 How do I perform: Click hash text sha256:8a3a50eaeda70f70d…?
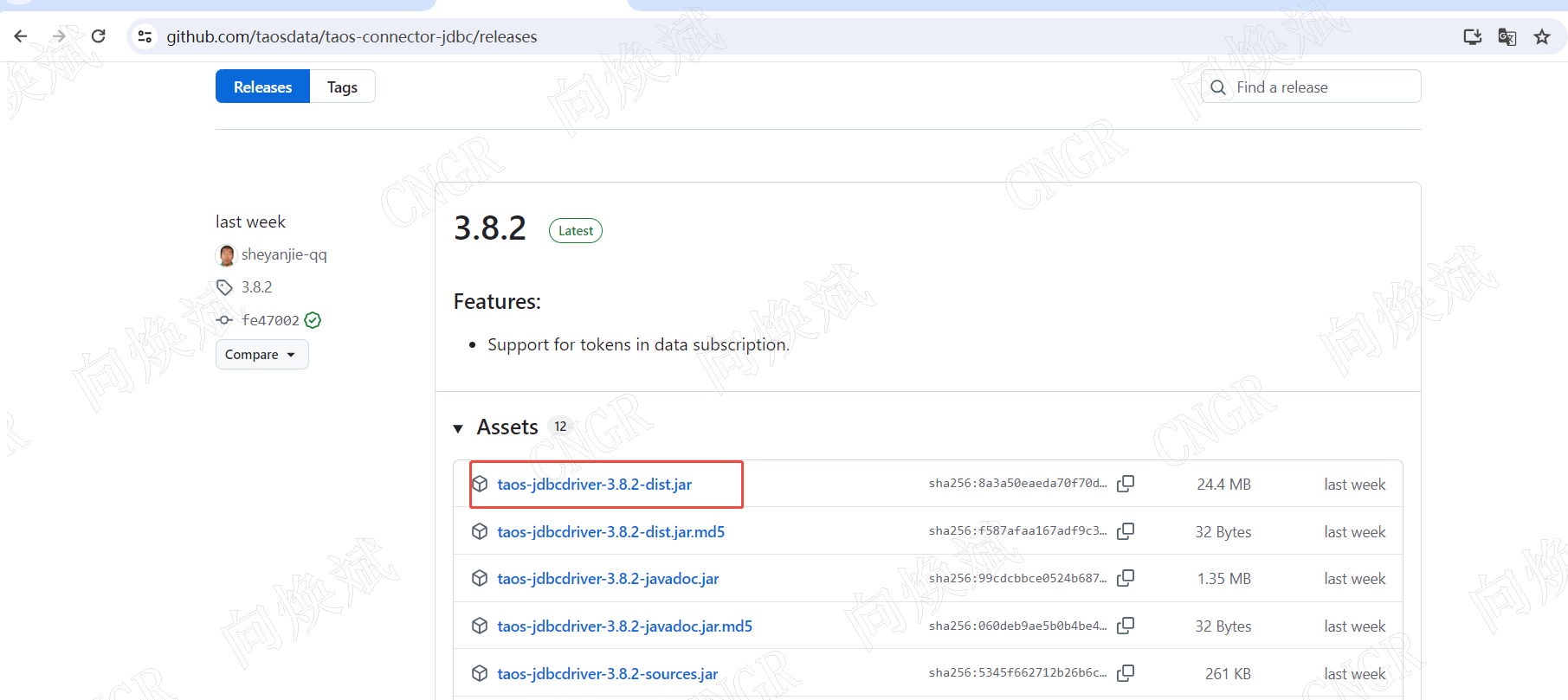[x=1017, y=484]
